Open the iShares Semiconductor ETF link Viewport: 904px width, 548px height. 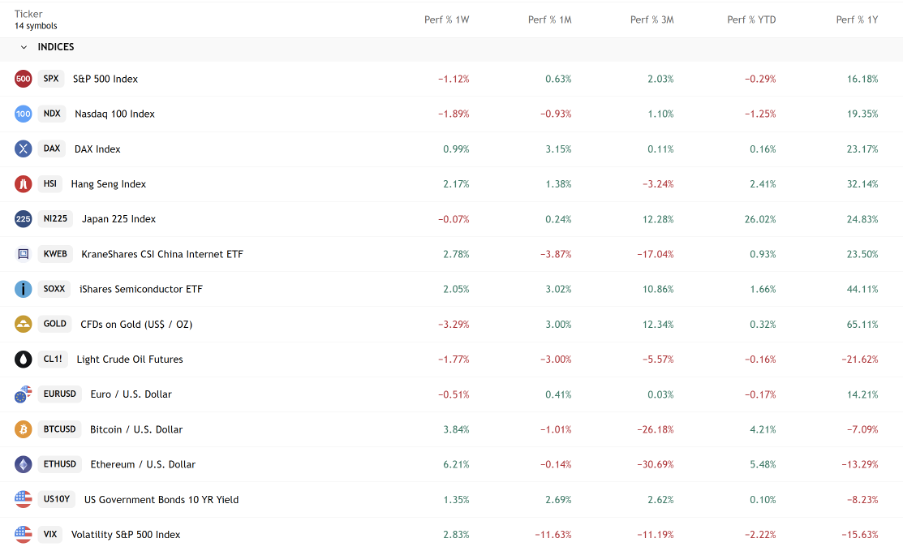point(140,289)
